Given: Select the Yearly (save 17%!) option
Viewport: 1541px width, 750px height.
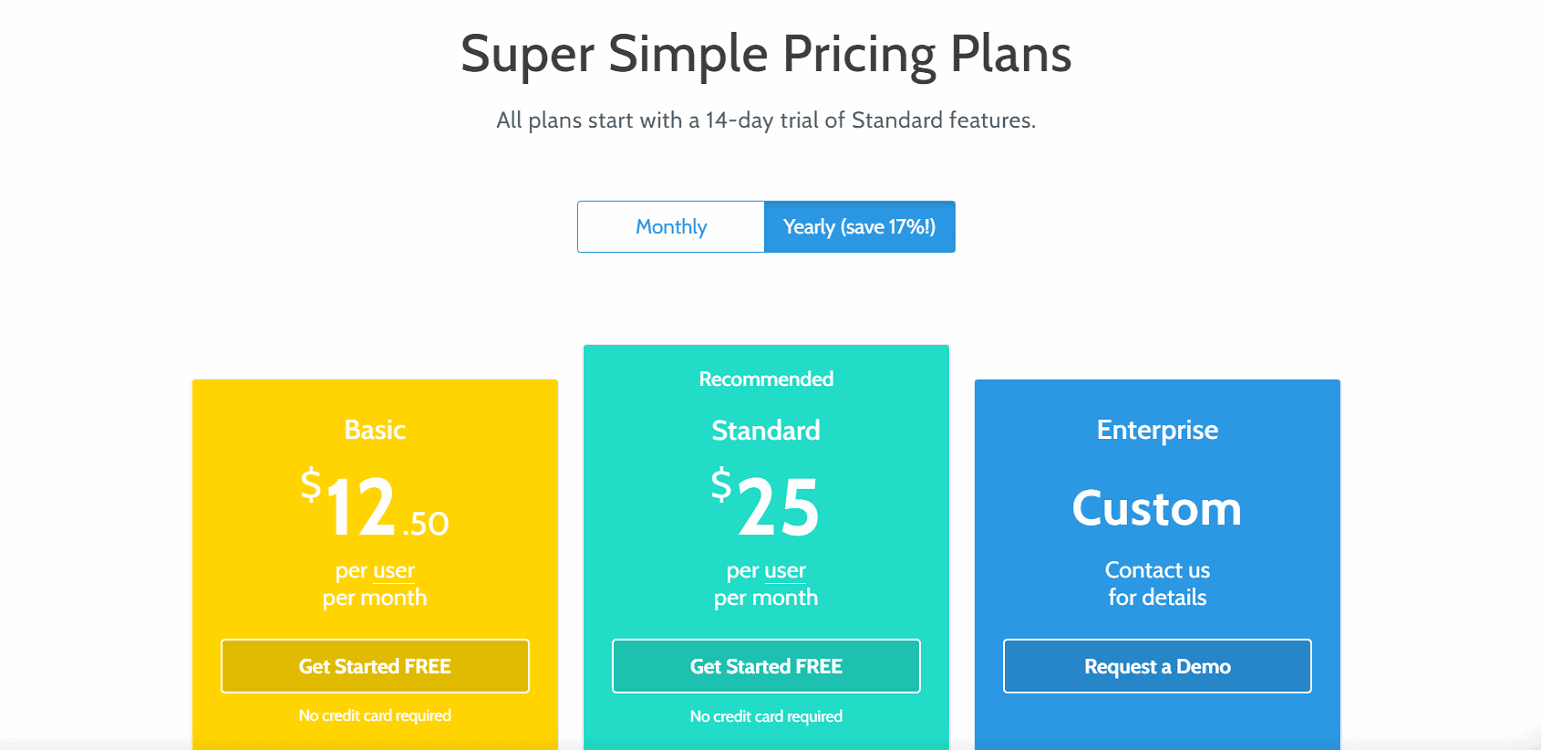Looking at the screenshot, I should click(x=859, y=227).
